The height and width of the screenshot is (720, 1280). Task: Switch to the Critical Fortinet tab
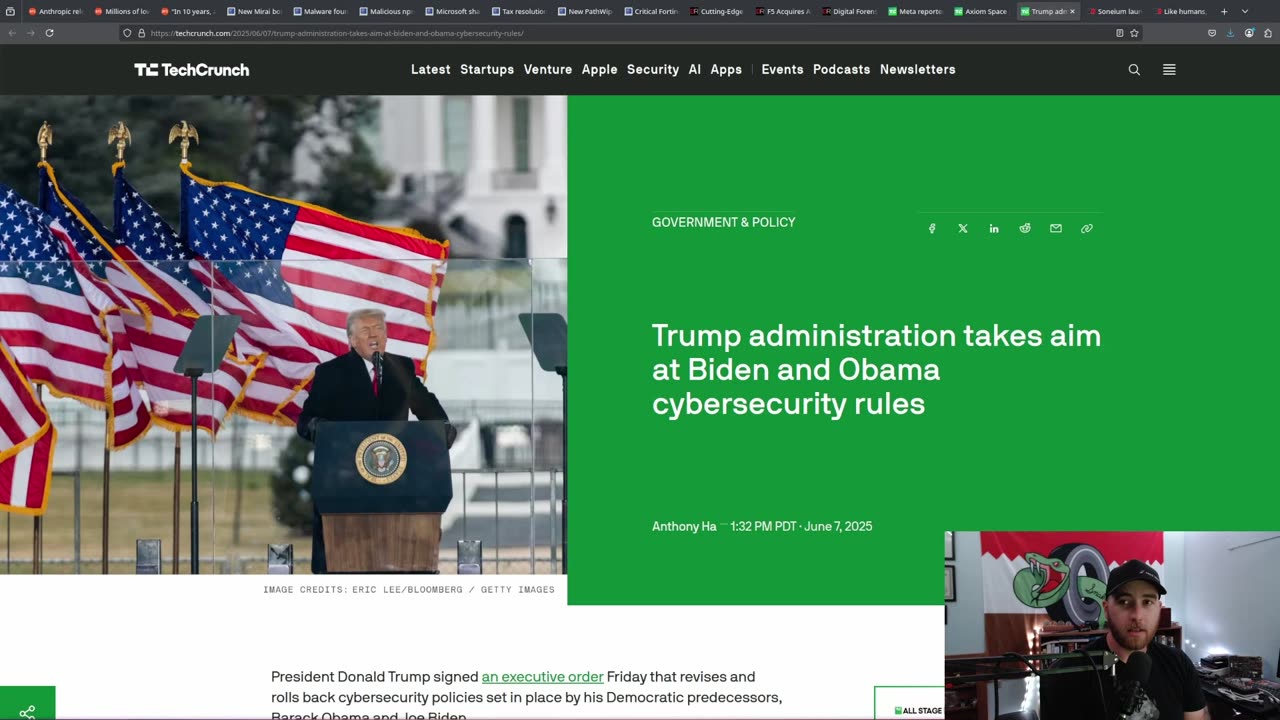(650, 11)
